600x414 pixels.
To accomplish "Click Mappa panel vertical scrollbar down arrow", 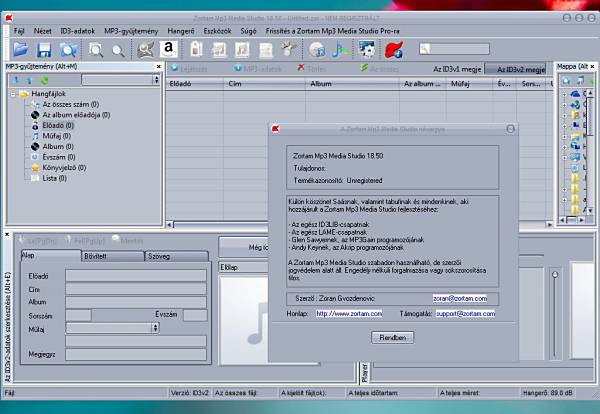I will 590,210.
